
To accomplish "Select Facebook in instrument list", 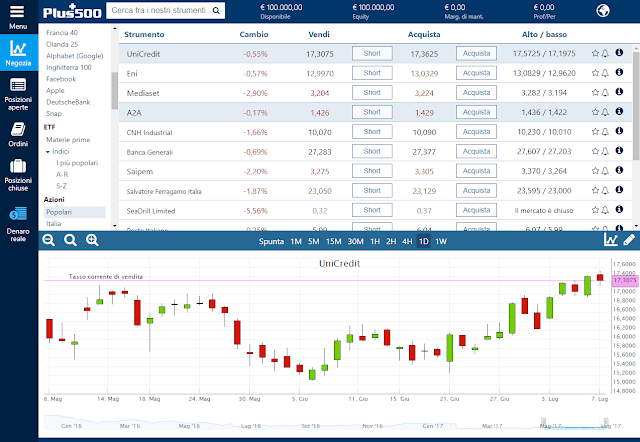I will click(61, 79).
